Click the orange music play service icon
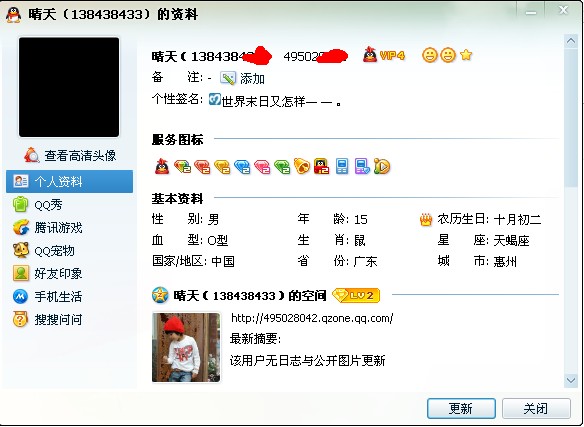584x427 pixels. point(382,166)
